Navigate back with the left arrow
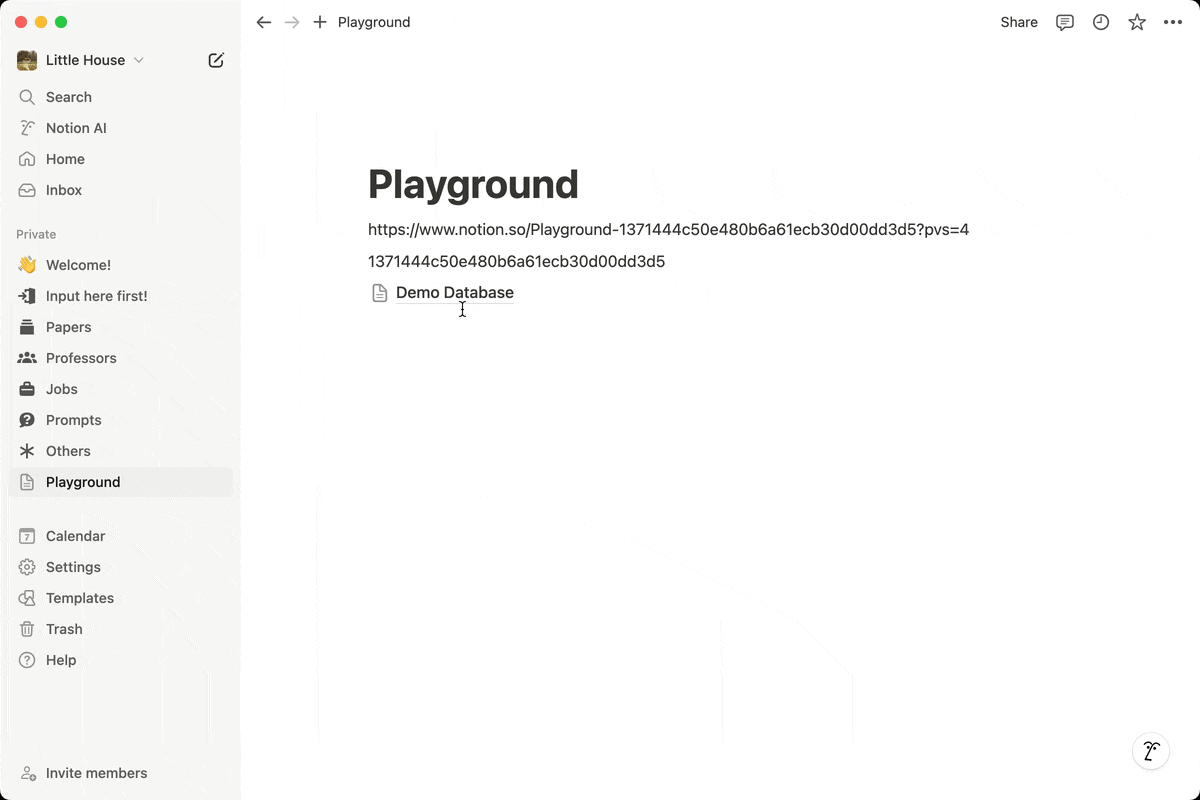Screen dimensions: 1200x800 263,22
